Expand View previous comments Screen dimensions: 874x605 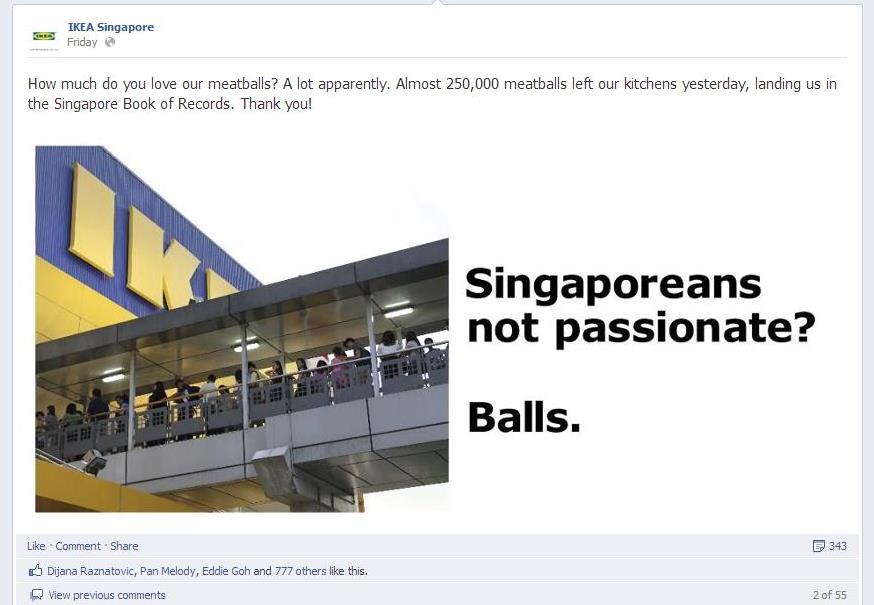click(x=107, y=595)
